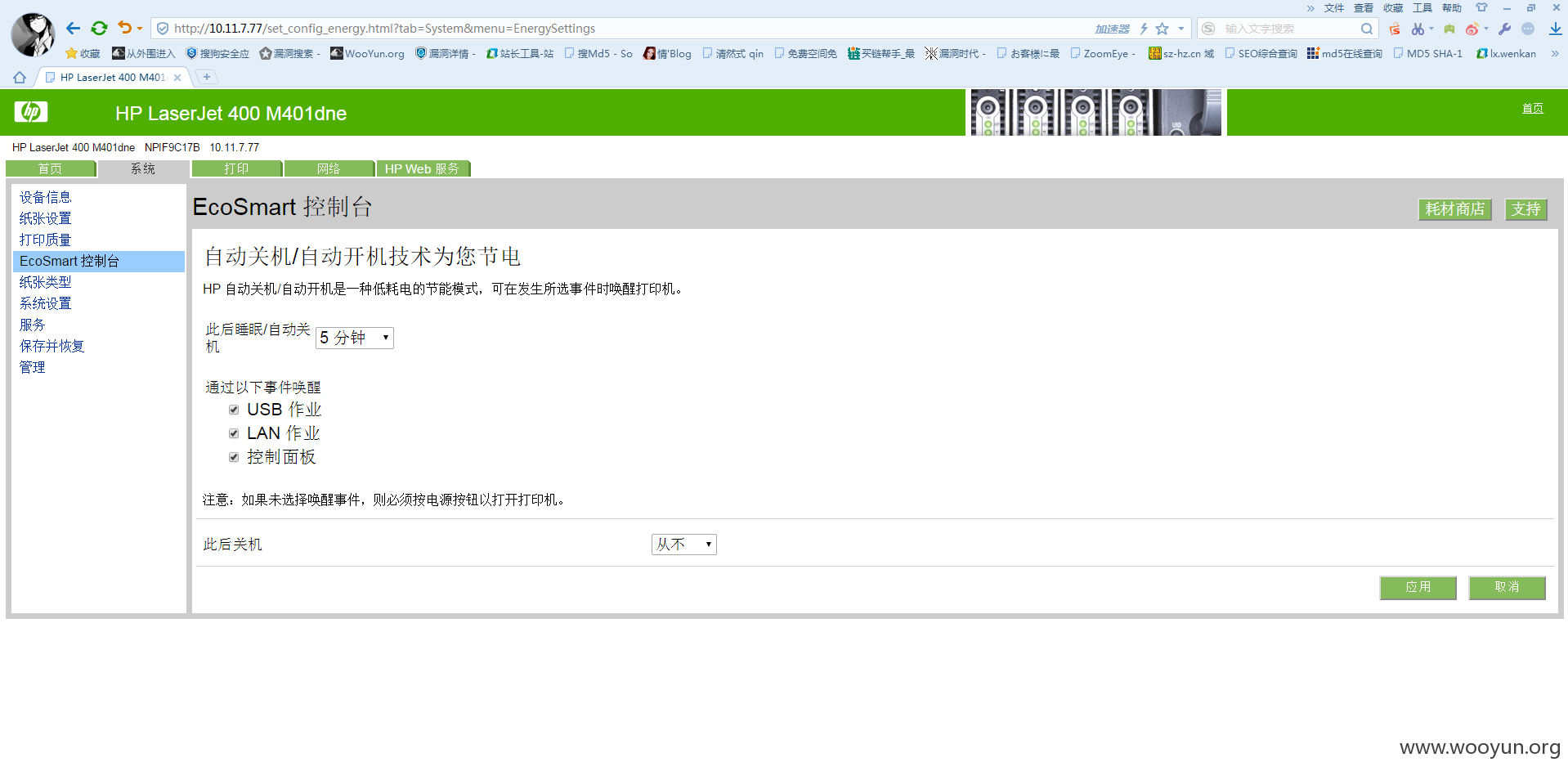The height and width of the screenshot is (771, 1568).
Task: Click into the Sogou search input field
Action: (1288, 29)
